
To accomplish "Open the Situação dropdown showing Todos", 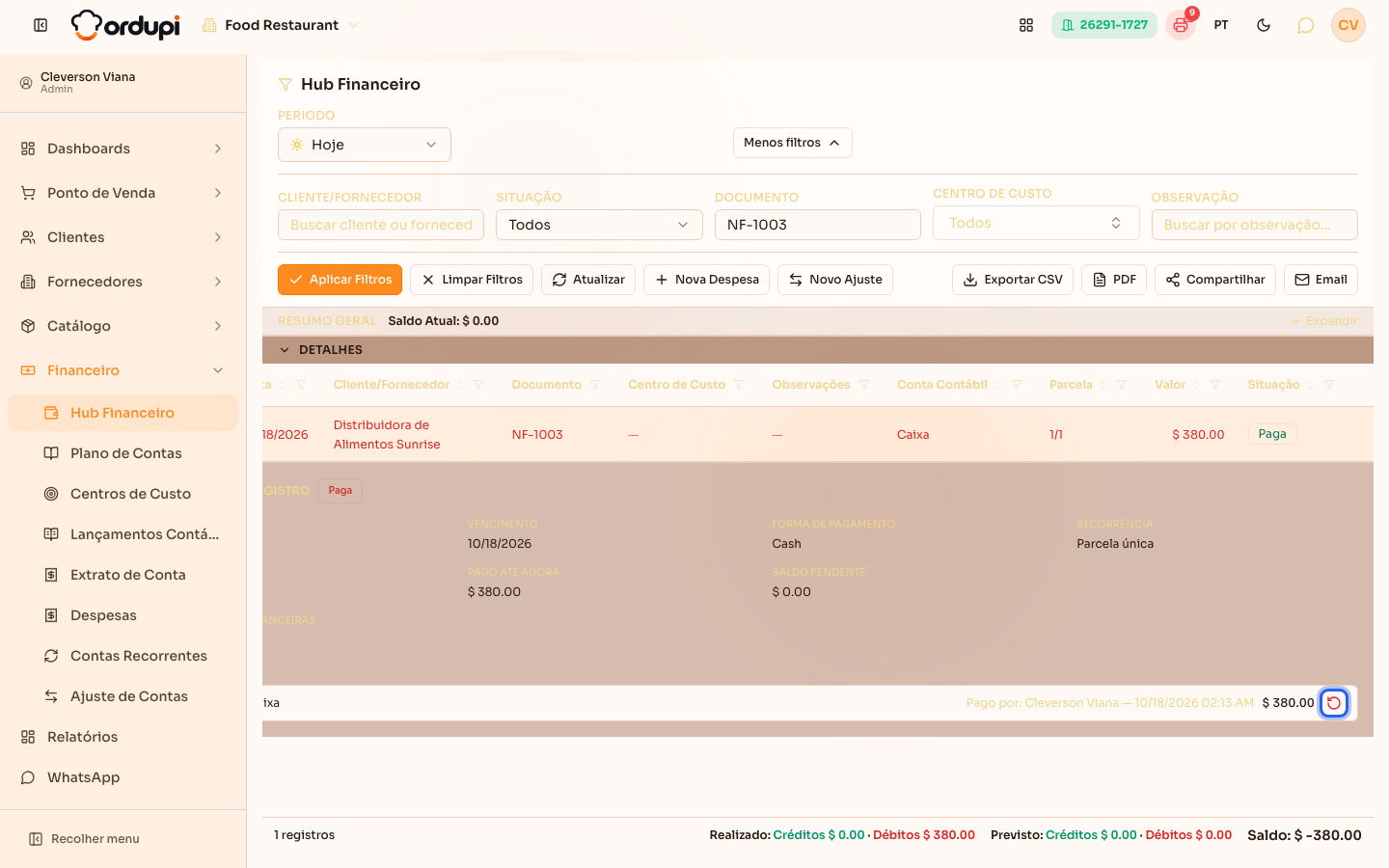I will (x=599, y=225).
